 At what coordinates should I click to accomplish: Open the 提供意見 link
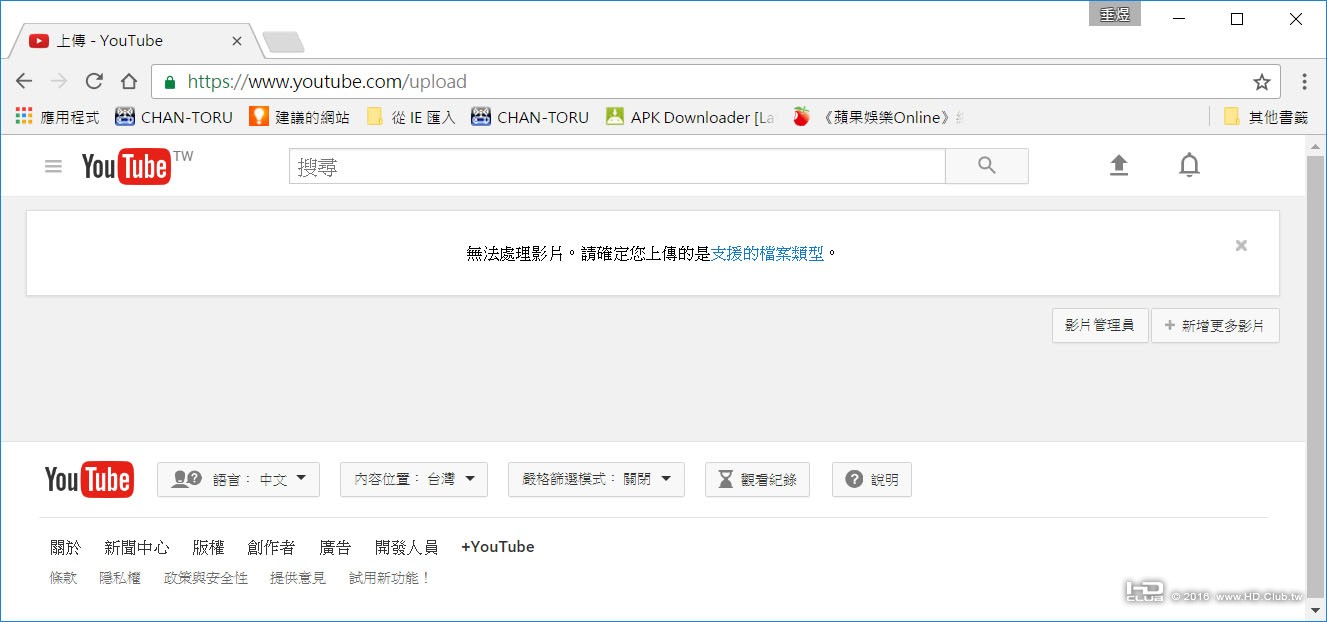(298, 578)
